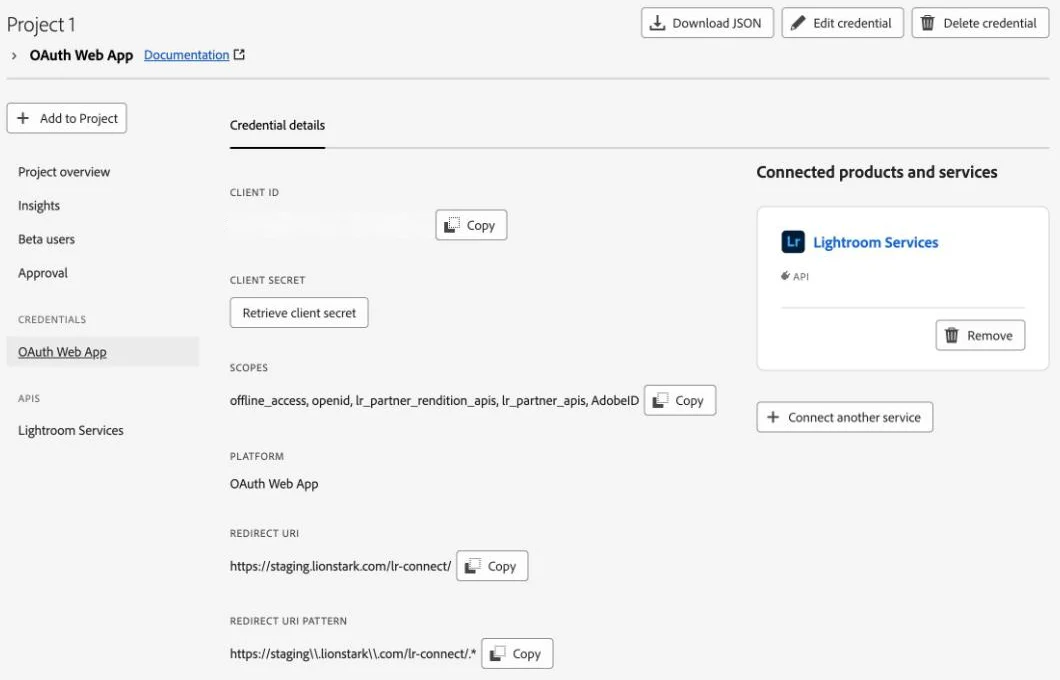Click copy icon beside scopes
The height and width of the screenshot is (680, 1060).
(x=660, y=400)
